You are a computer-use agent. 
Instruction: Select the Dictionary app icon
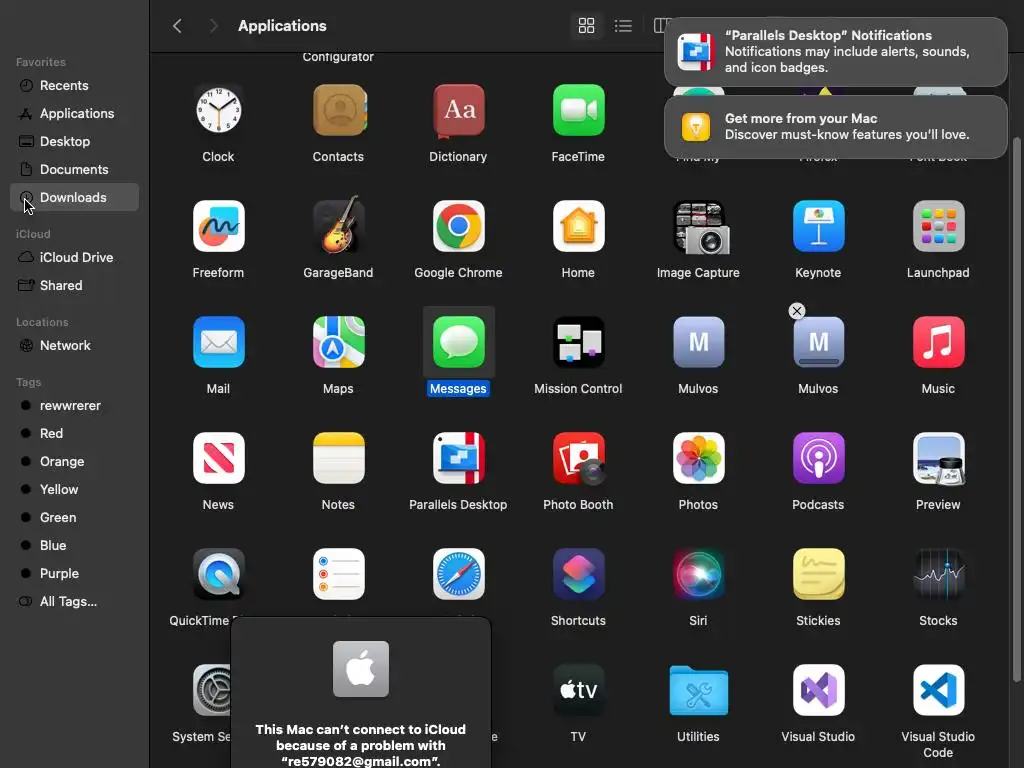coord(458,110)
